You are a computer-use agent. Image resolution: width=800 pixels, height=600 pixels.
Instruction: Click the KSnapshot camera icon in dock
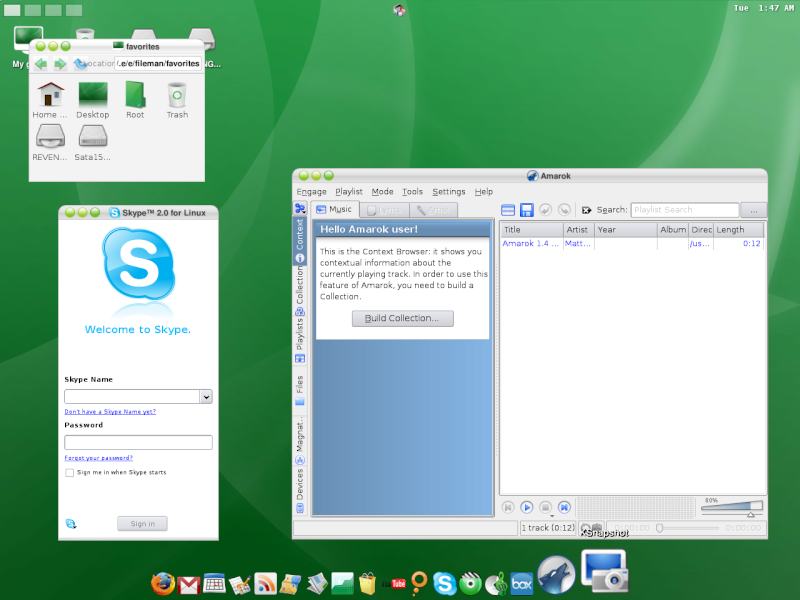point(604,571)
